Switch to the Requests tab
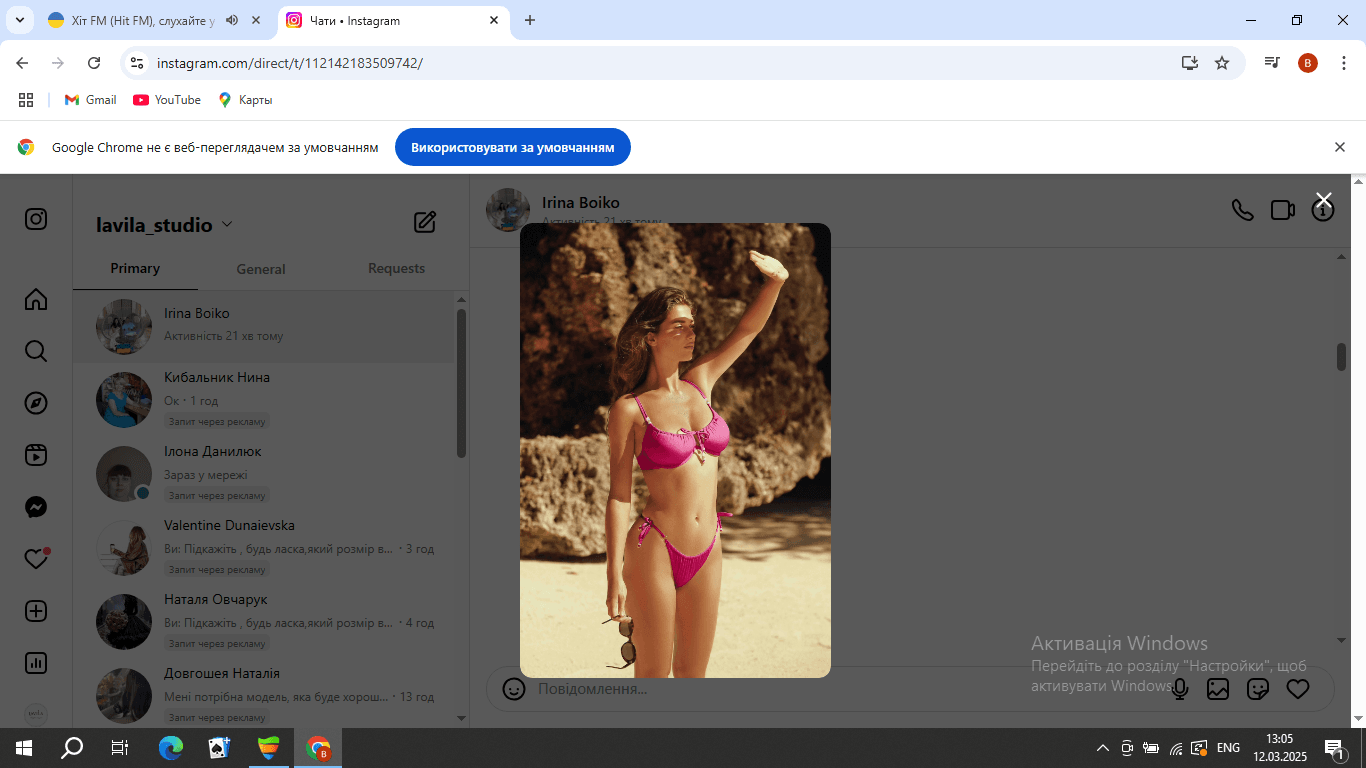The width and height of the screenshot is (1366, 768). point(396,268)
